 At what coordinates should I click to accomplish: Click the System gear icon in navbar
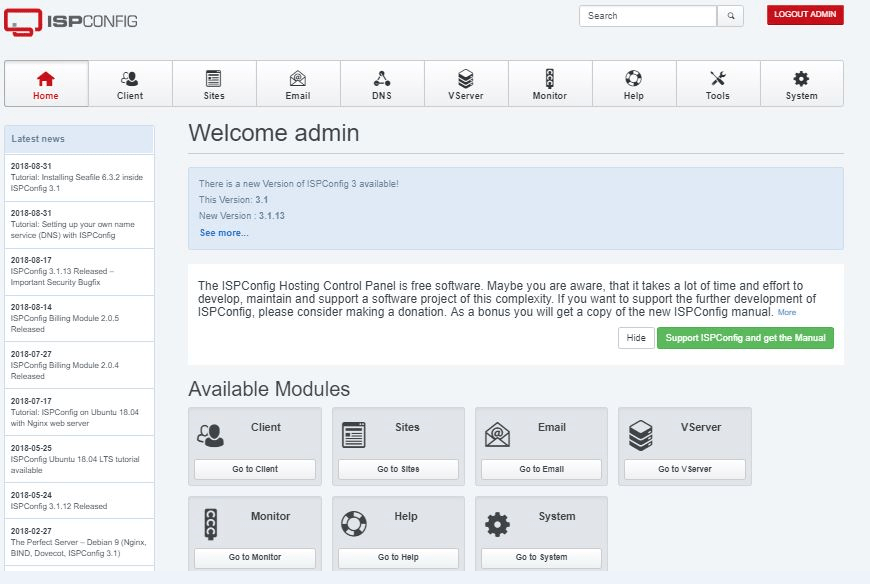[801, 78]
